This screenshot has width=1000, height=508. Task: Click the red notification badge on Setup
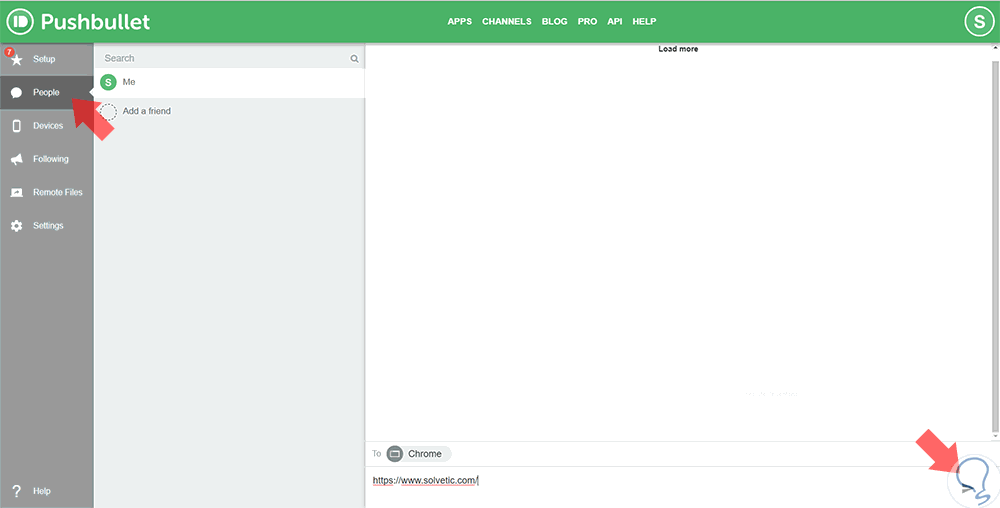(9, 52)
